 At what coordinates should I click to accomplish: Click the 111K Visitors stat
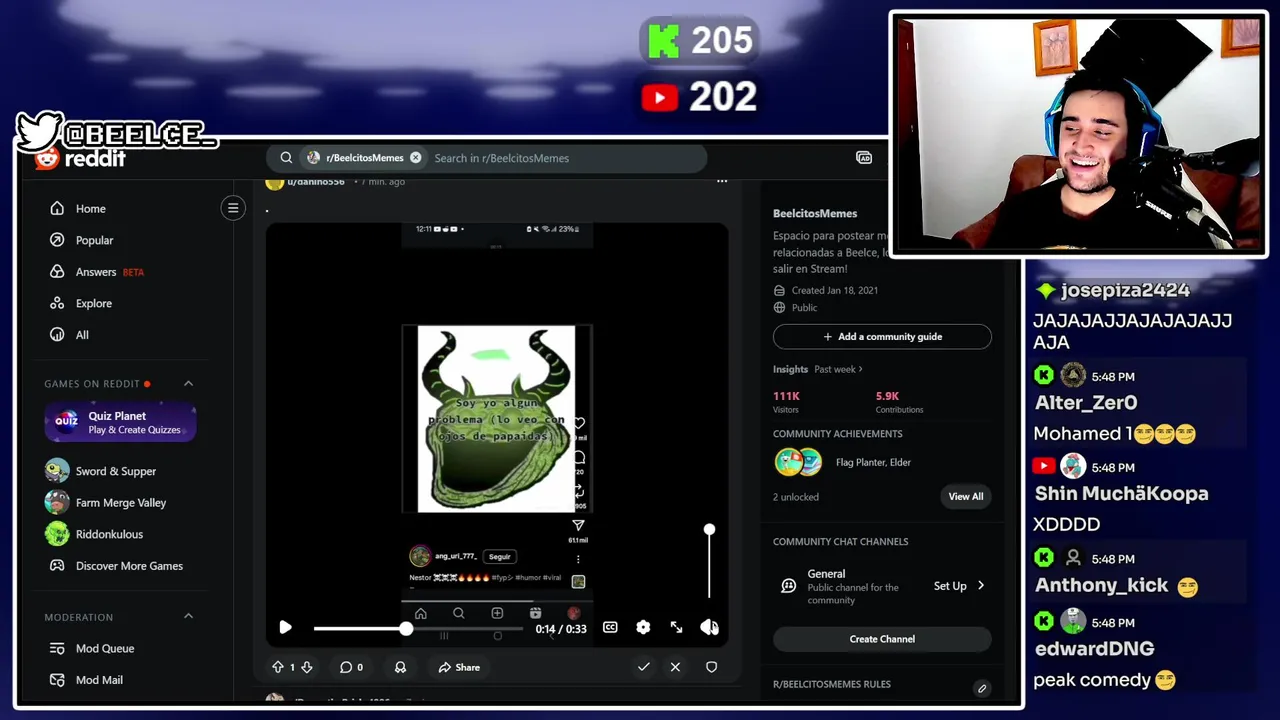click(786, 402)
